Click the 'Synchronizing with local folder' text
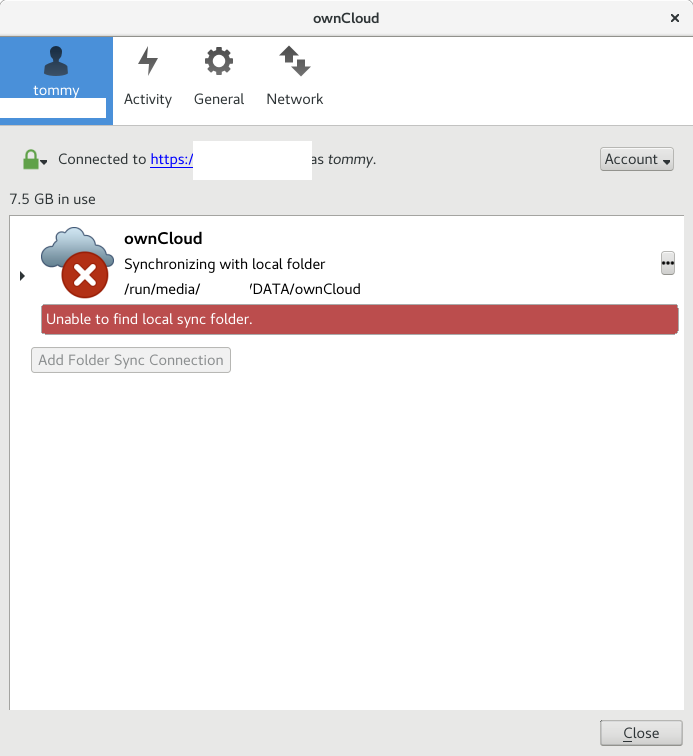Image resolution: width=693 pixels, height=756 pixels. point(225,264)
